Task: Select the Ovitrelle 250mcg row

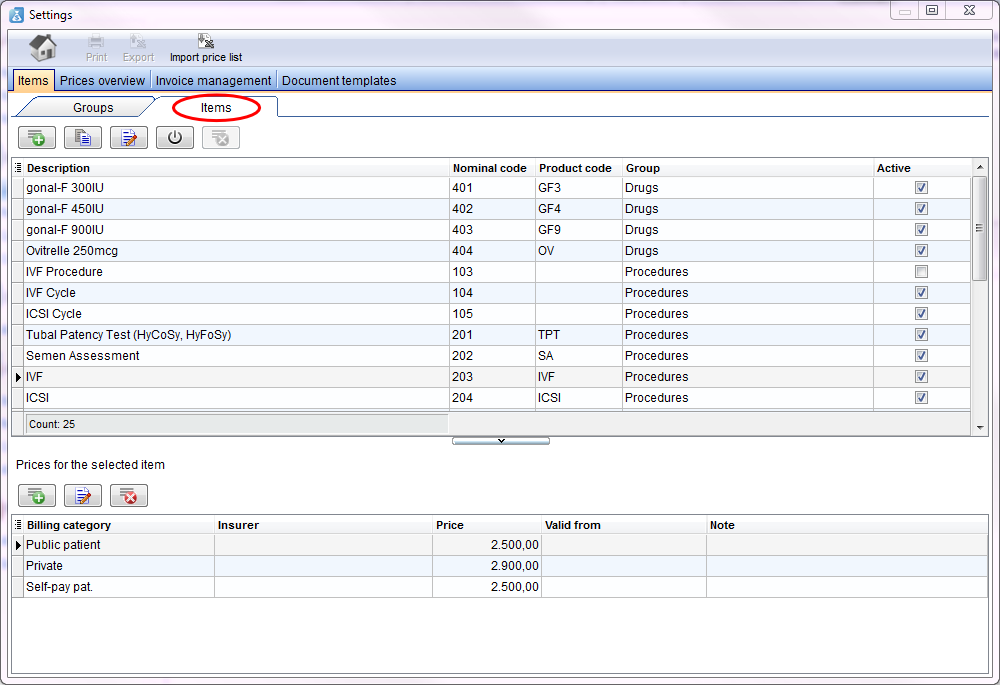Action: (491, 251)
